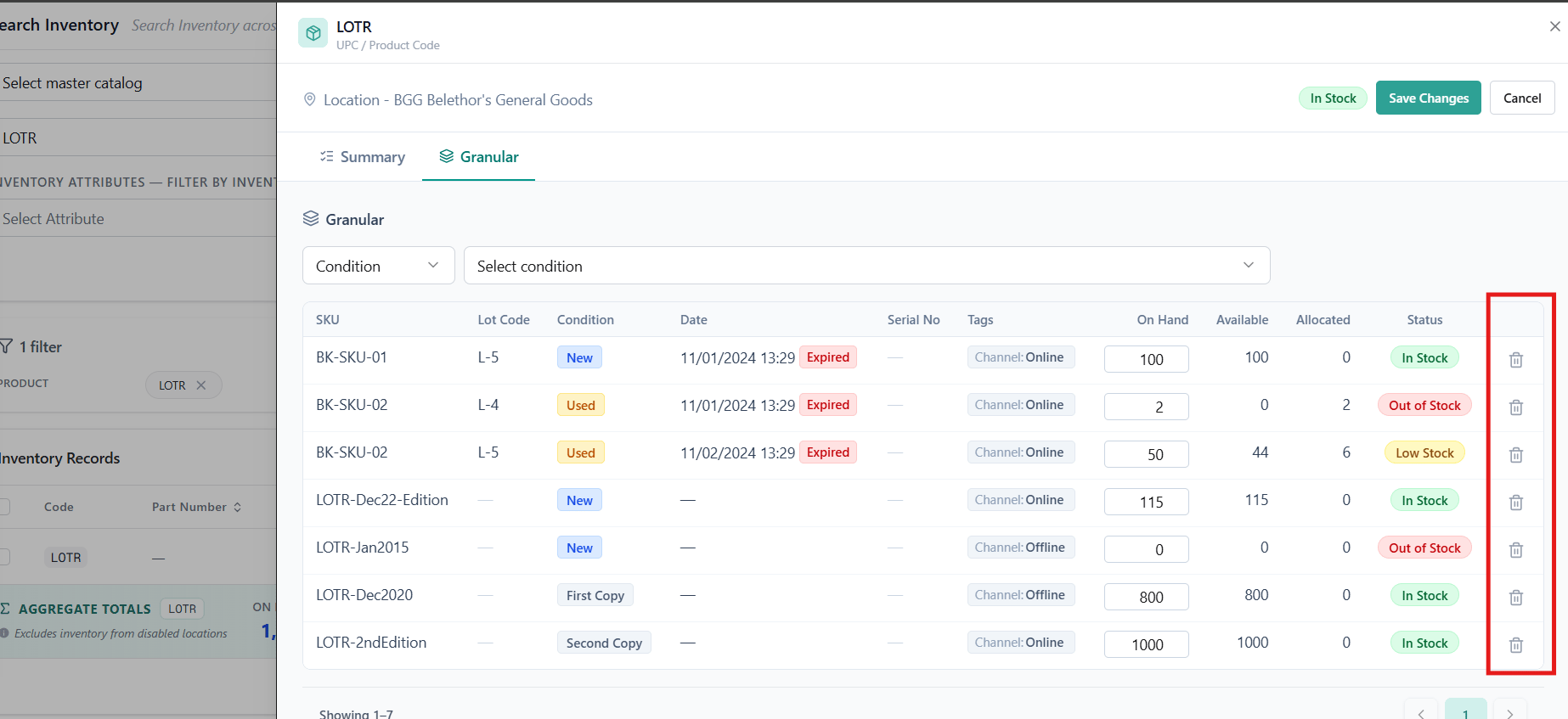Delete the BK-SKU-01 lot L-5 row
Image resolution: width=1568 pixels, height=719 pixels.
pyautogui.click(x=1515, y=359)
